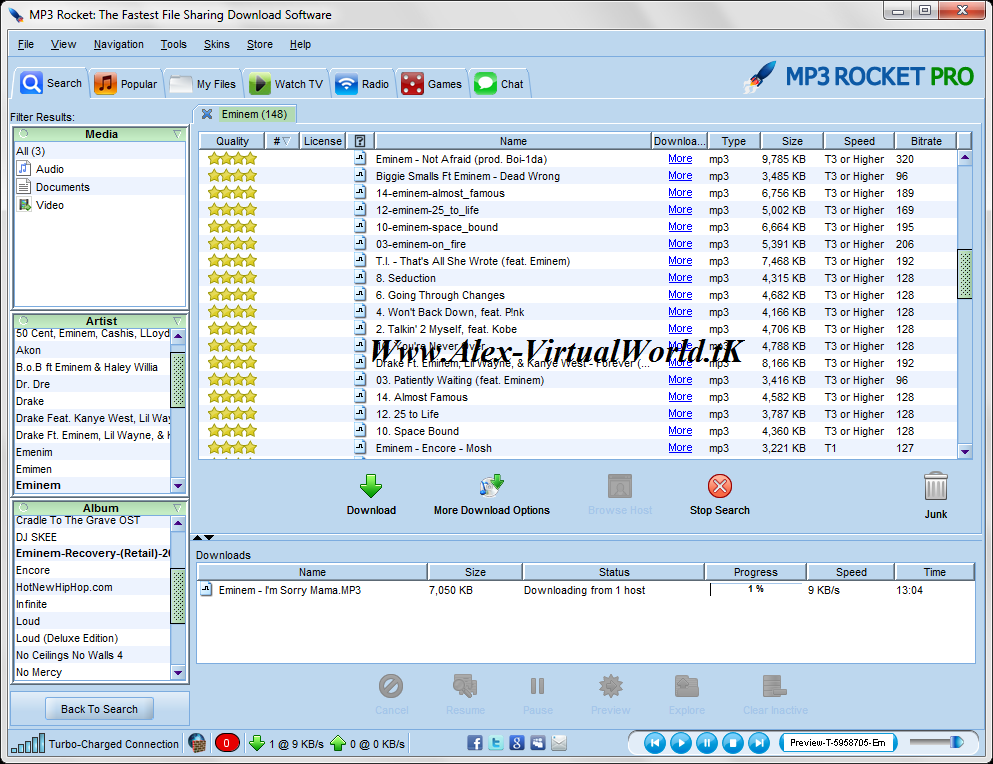Collapse the Album filter panel
The height and width of the screenshot is (764, 993).
point(177,508)
